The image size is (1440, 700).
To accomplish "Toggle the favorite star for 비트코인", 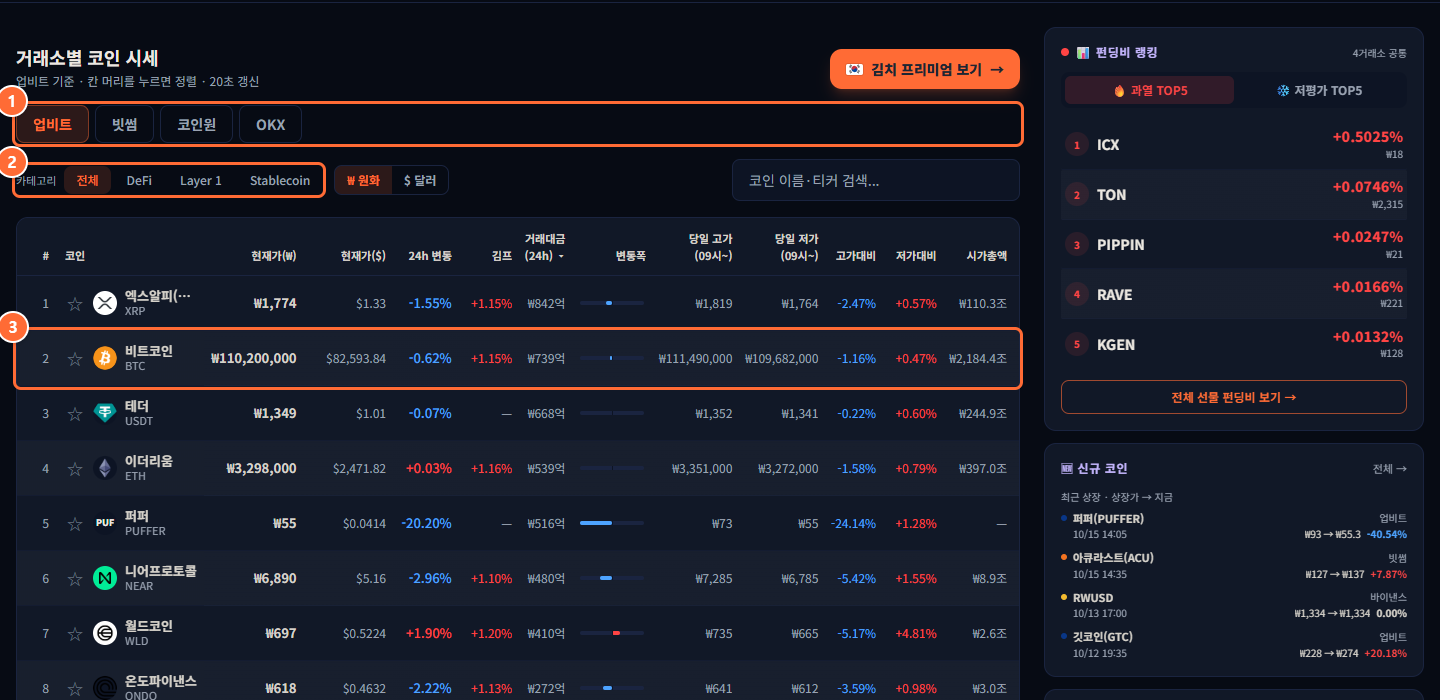I will tap(75, 358).
